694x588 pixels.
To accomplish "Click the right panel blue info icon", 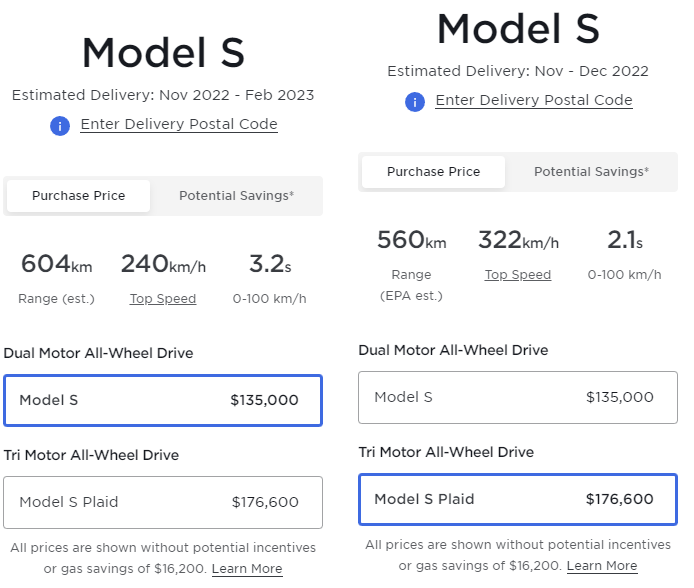I will (415, 102).
